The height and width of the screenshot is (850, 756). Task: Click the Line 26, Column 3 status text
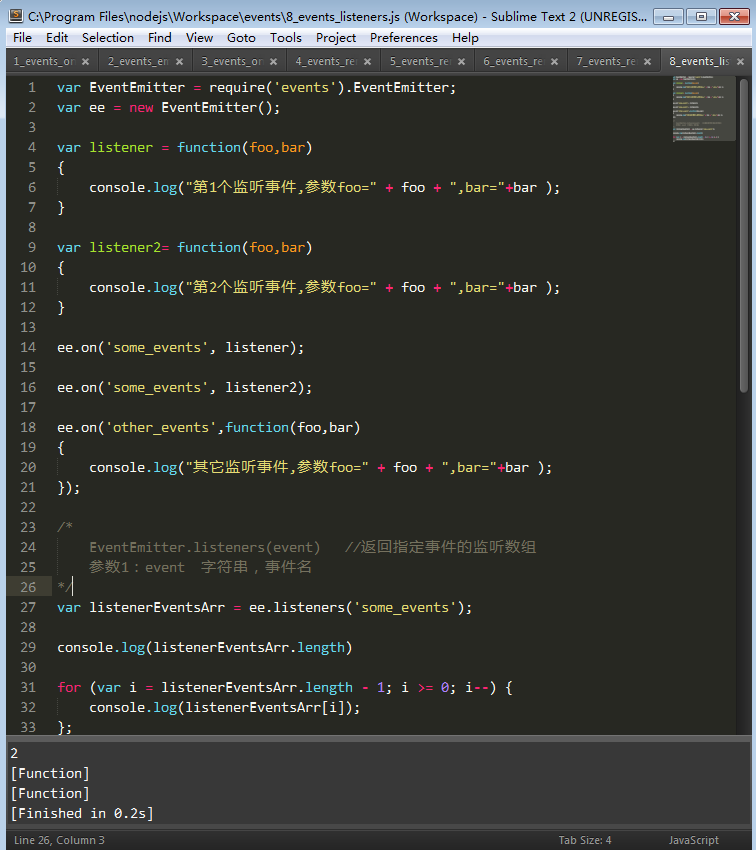pos(59,840)
